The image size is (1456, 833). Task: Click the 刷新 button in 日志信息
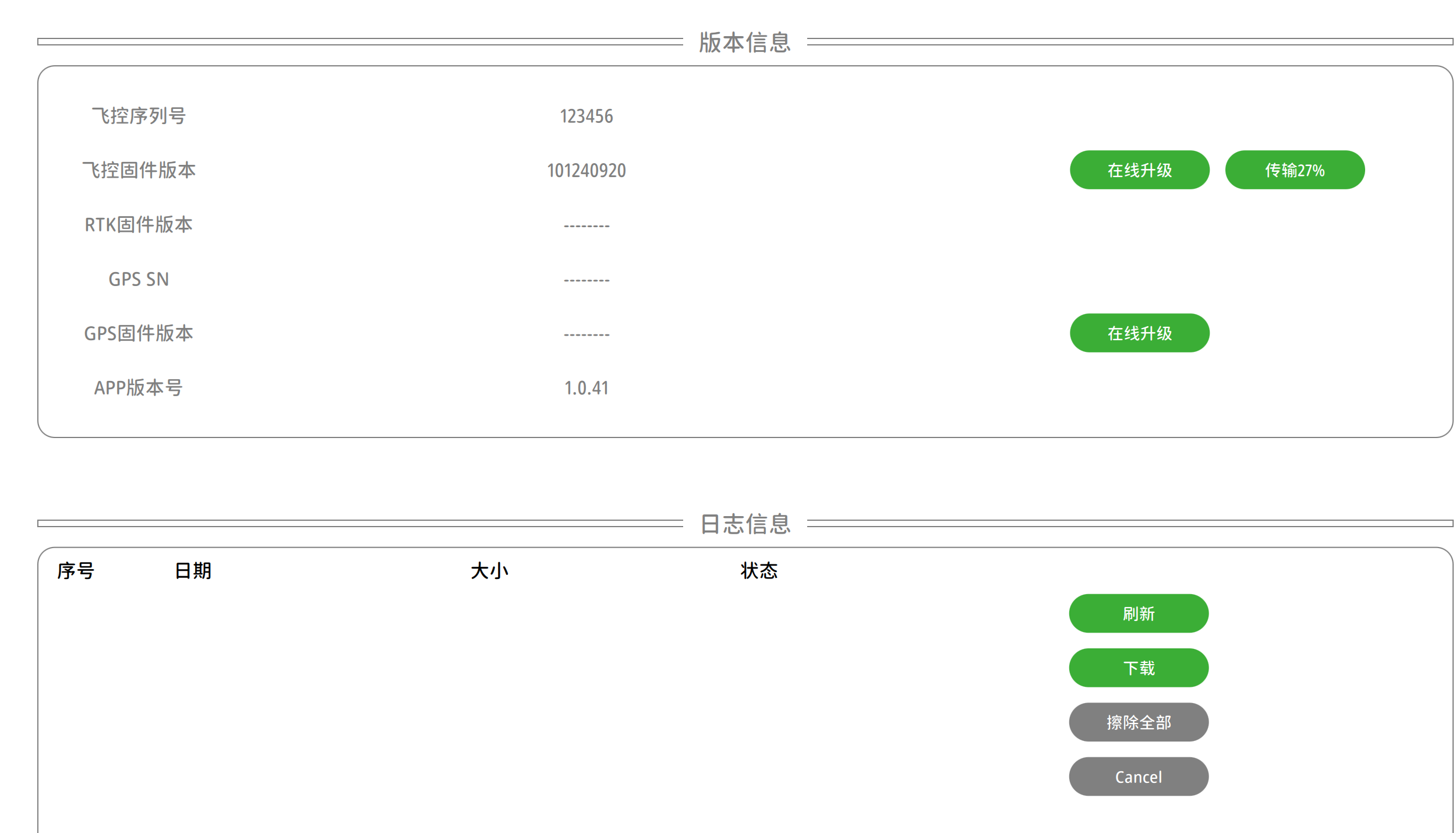tap(1138, 613)
